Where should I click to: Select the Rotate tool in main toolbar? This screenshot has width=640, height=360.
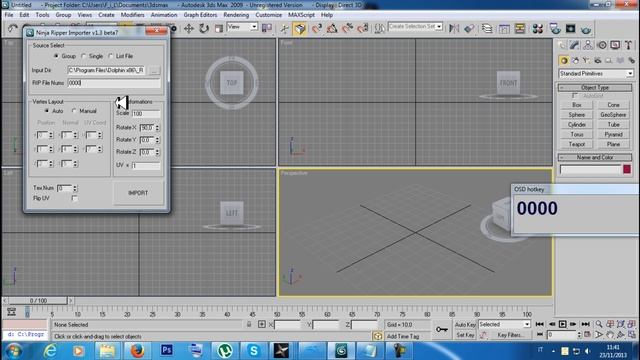tap(204, 28)
